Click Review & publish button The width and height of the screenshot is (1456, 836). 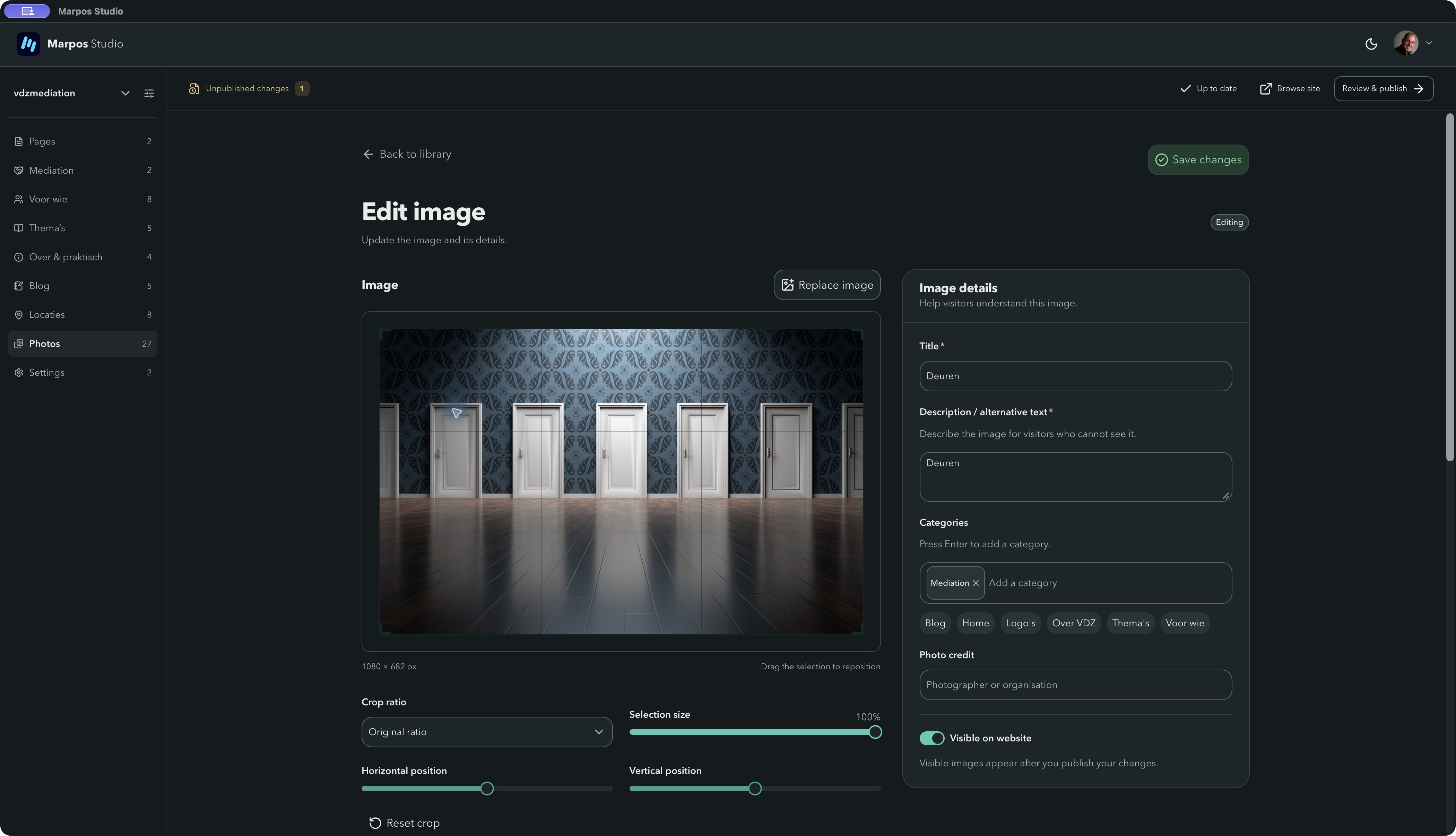[1383, 88]
